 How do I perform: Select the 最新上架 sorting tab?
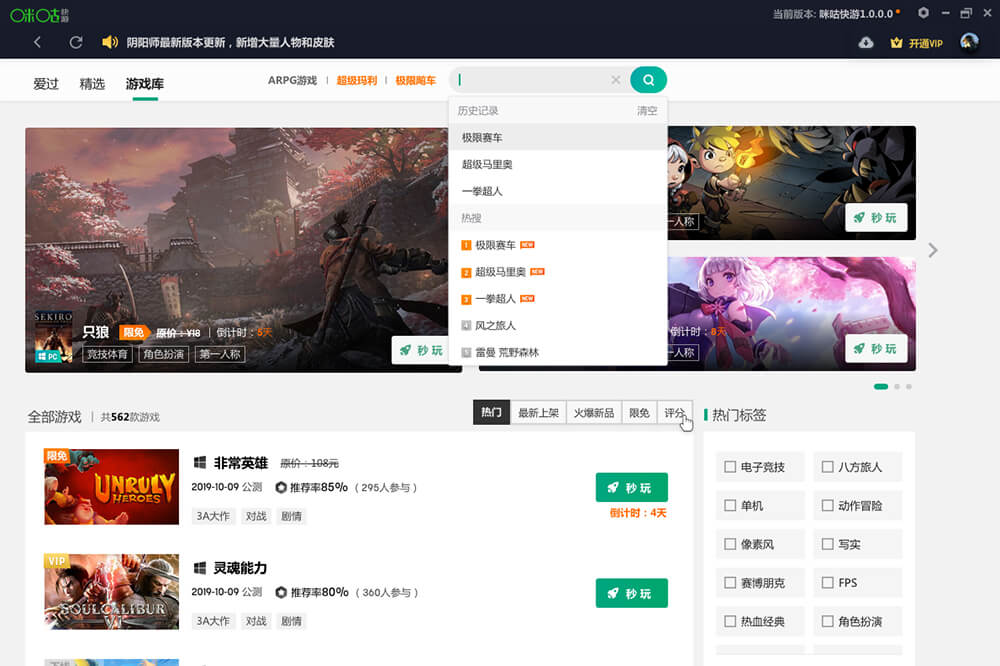tap(537, 411)
